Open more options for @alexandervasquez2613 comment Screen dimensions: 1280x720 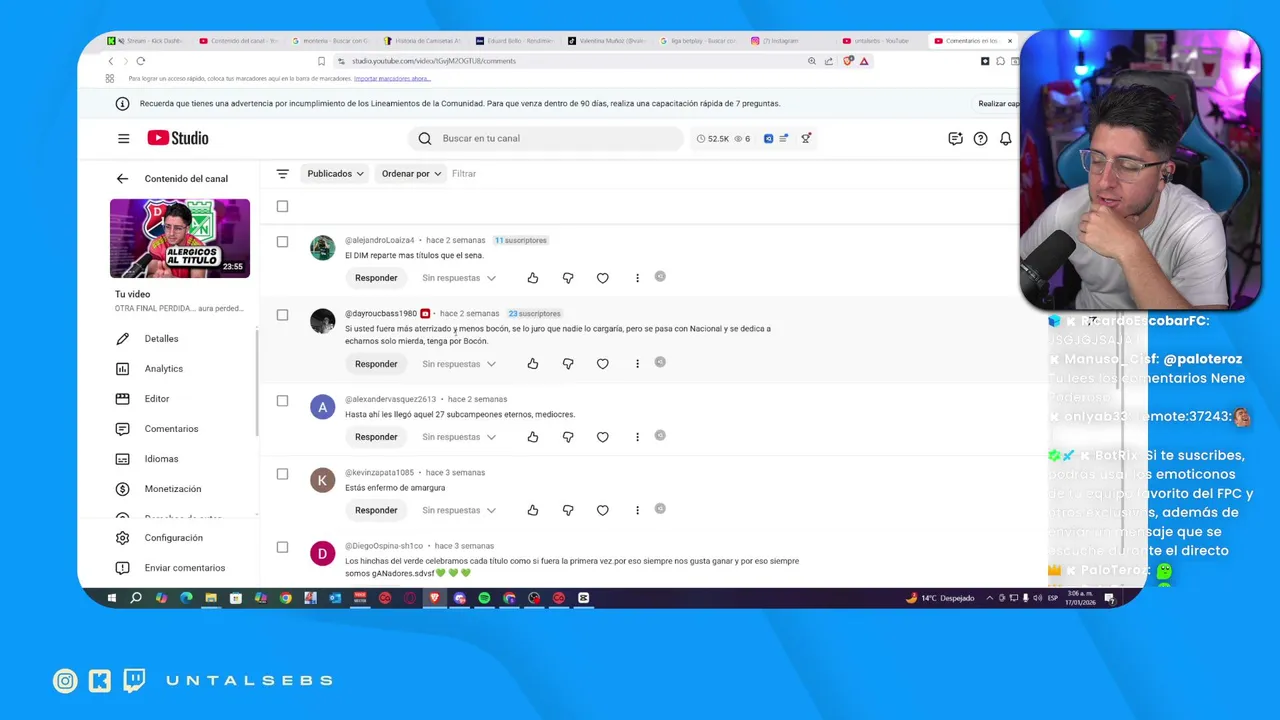pos(637,437)
